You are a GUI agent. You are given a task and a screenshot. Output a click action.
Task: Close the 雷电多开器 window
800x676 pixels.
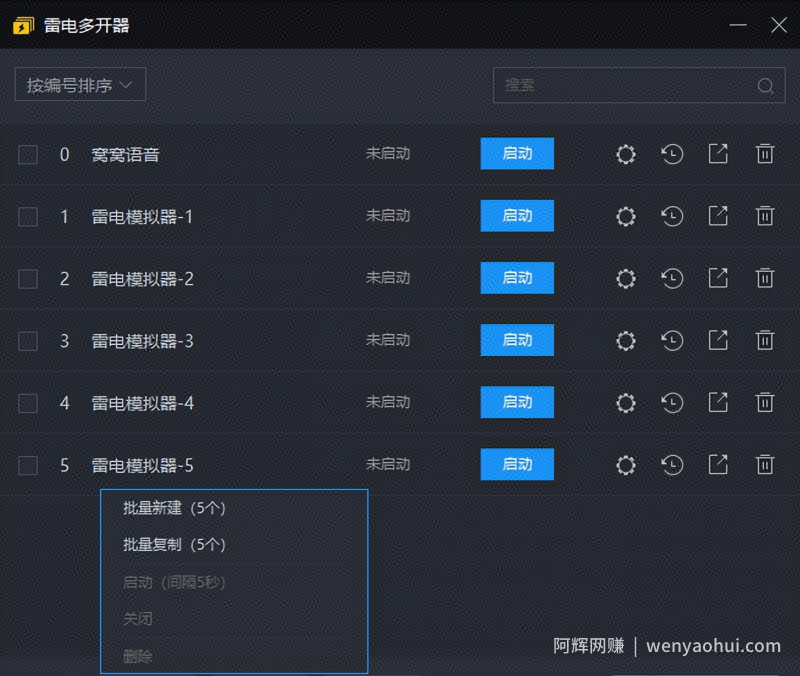click(779, 24)
